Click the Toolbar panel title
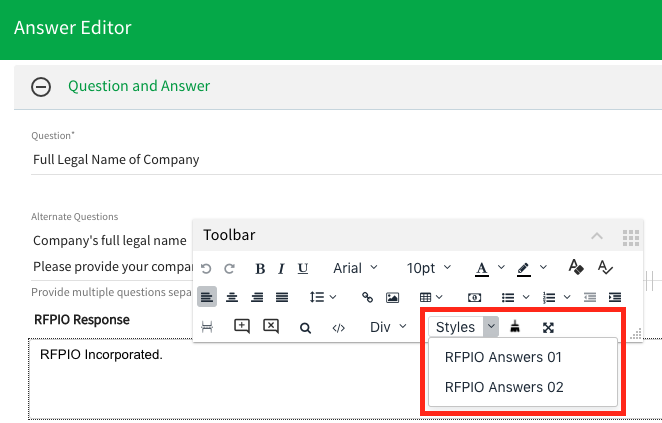This screenshot has height=423, width=662. (229, 235)
